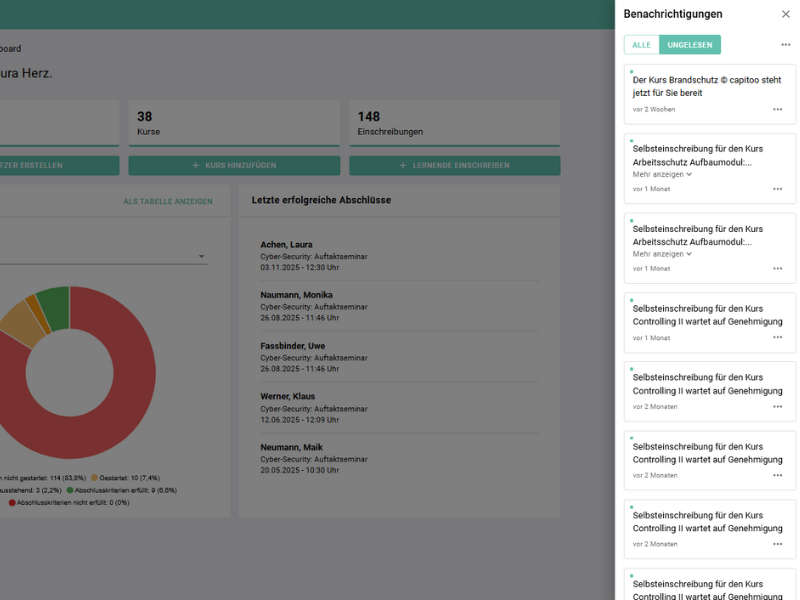The width and height of the screenshot is (800, 600).
Task: Open options menu of first Arbeitsschutz notification
Action: click(777, 189)
